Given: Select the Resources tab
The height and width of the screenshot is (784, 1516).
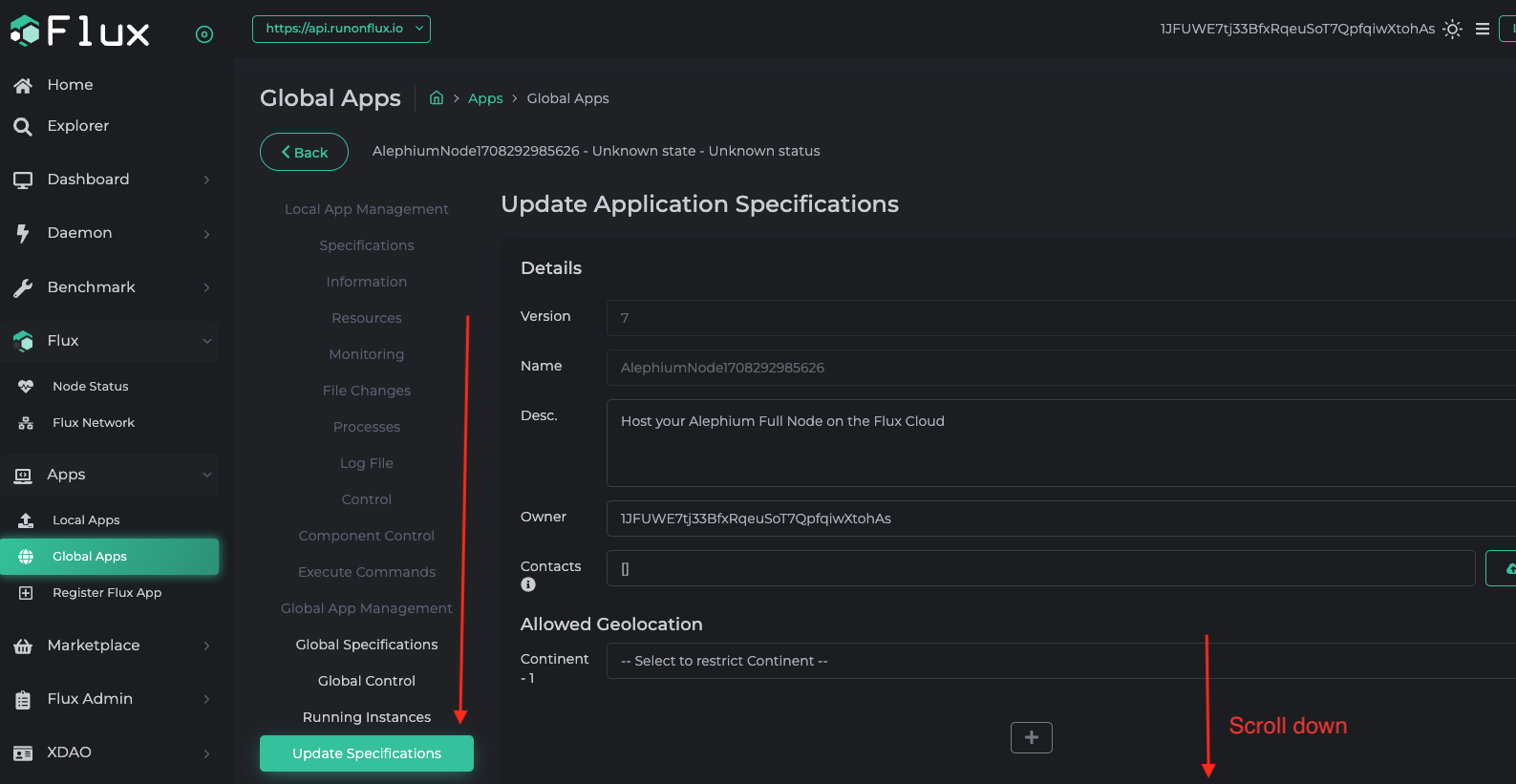Looking at the screenshot, I should (x=367, y=318).
